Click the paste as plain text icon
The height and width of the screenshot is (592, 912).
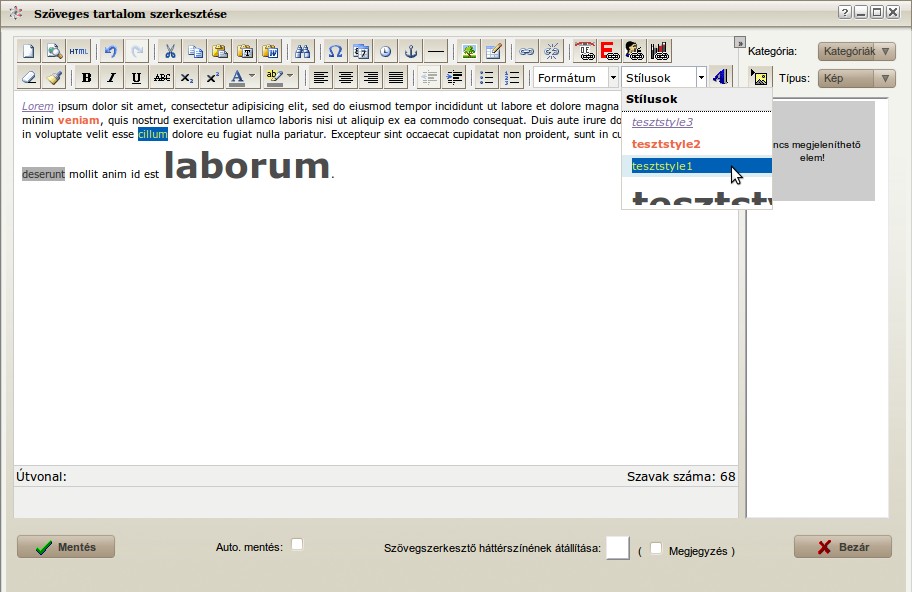click(x=245, y=51)
